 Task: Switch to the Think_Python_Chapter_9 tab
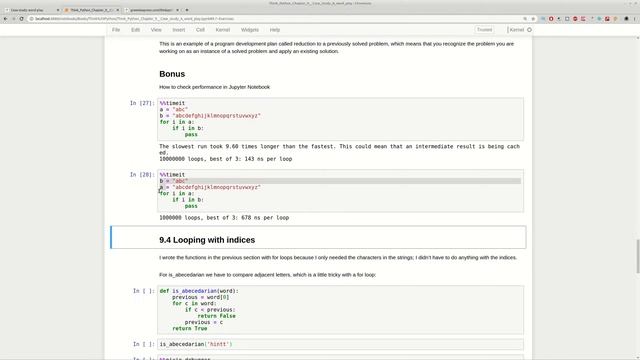click(x=91, y=10)
